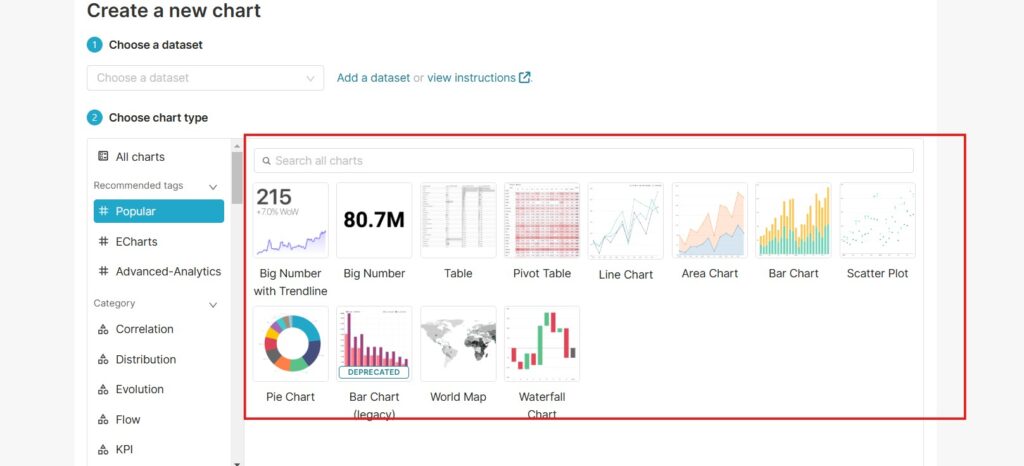Collapse the Category section chevron
This screenshot has width=1024, height=466.
212,304
